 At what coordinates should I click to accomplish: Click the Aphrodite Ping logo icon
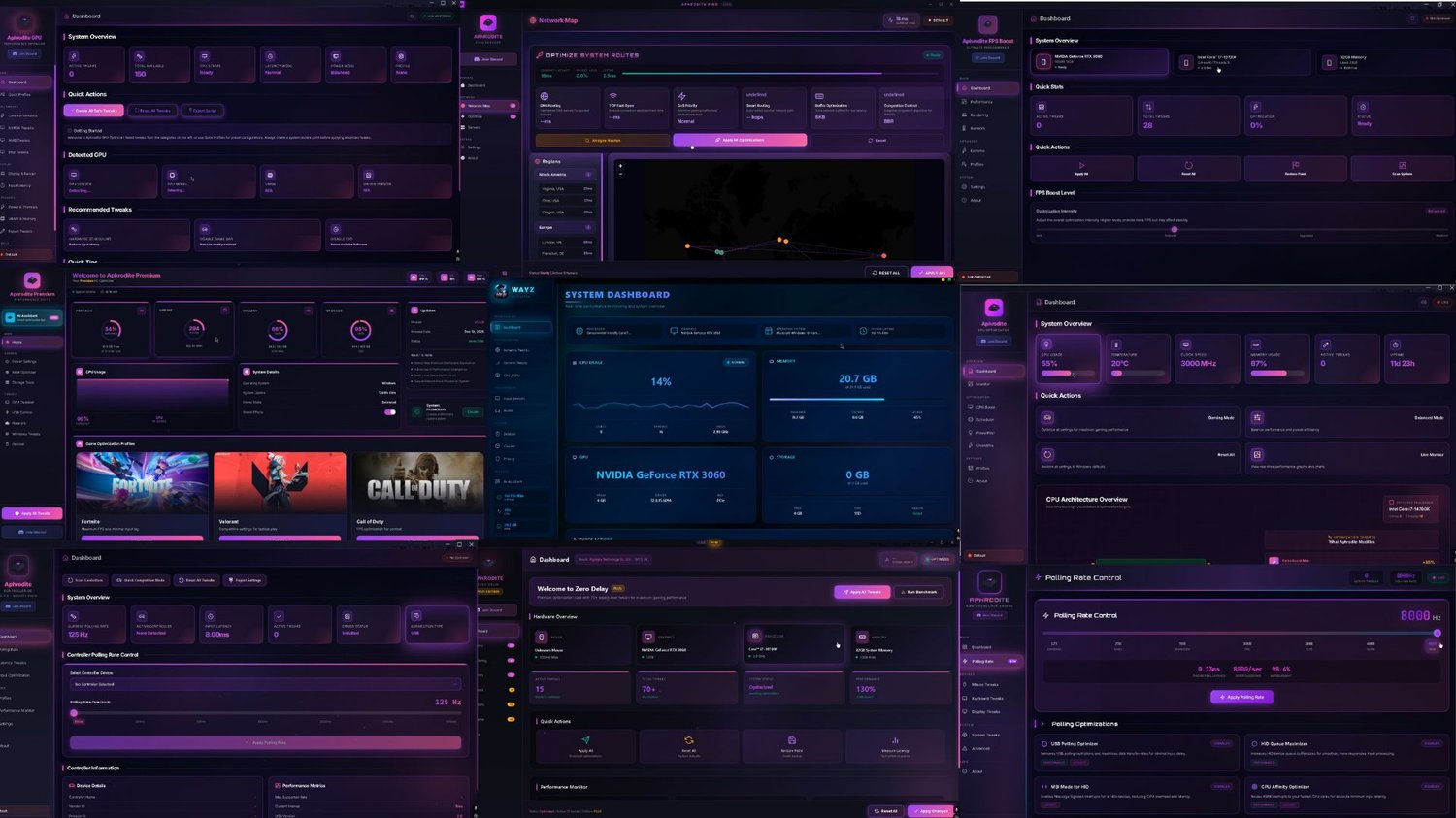[488, 22]
